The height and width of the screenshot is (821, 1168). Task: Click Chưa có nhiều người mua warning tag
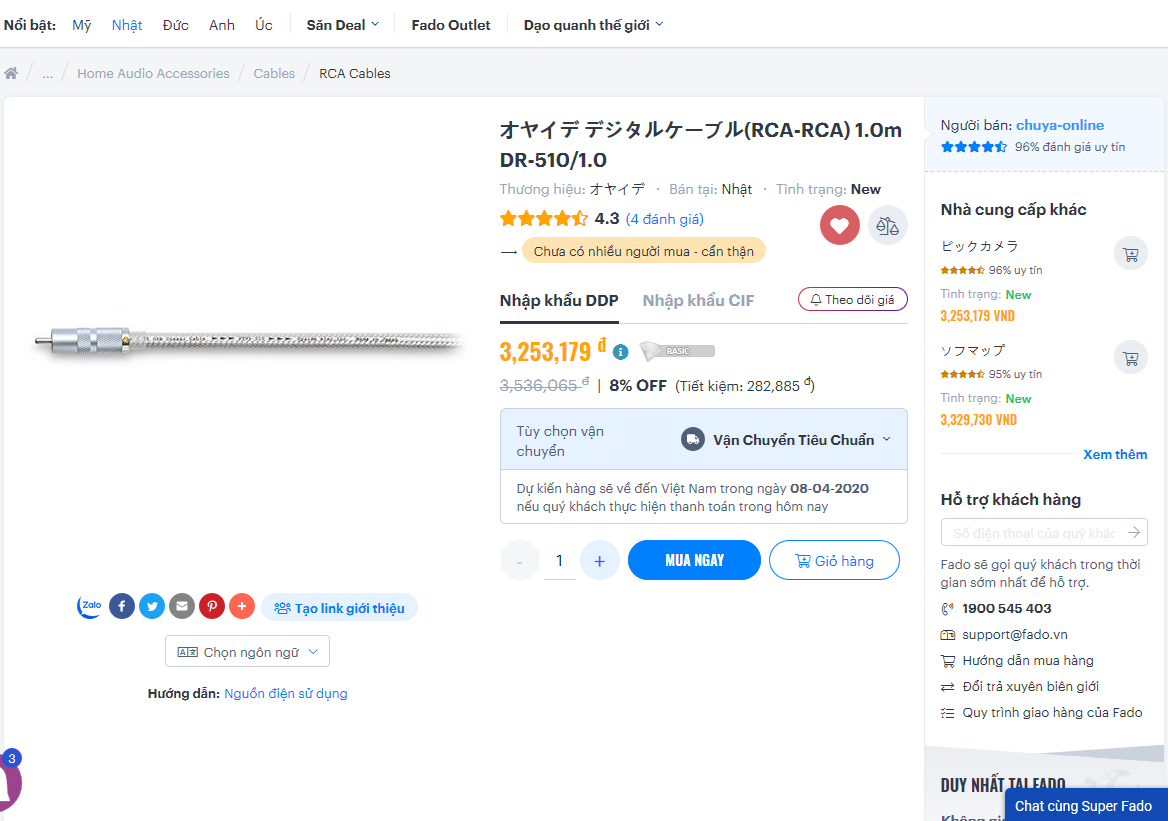point(644,251)
